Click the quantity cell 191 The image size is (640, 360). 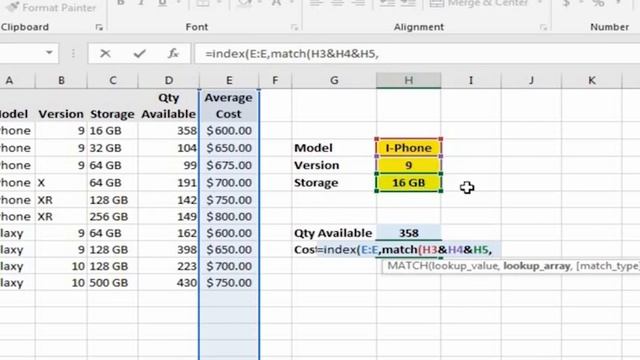(169, 182)
